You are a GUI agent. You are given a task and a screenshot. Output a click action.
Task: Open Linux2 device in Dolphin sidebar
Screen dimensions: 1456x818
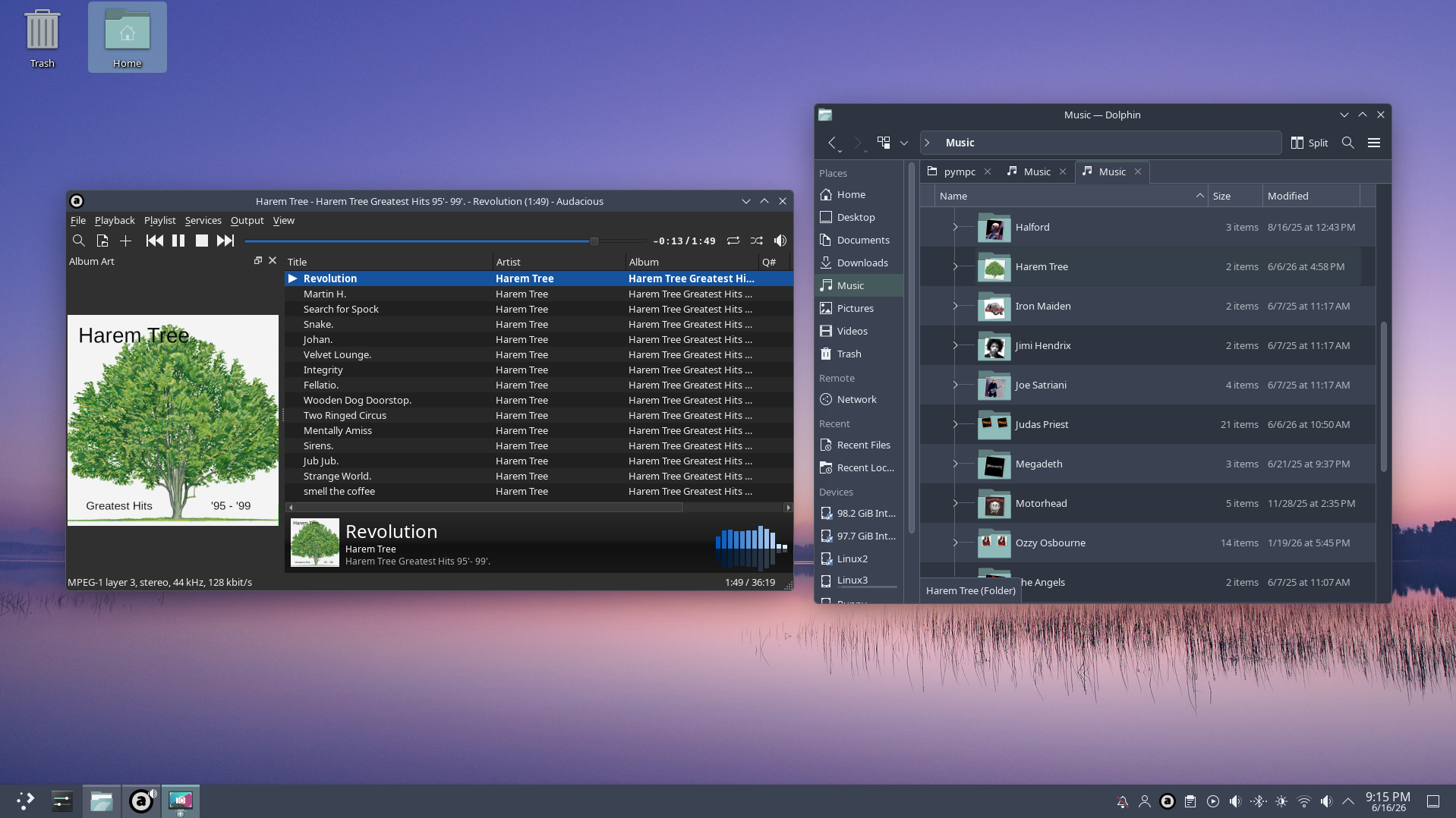coord(859,558)
